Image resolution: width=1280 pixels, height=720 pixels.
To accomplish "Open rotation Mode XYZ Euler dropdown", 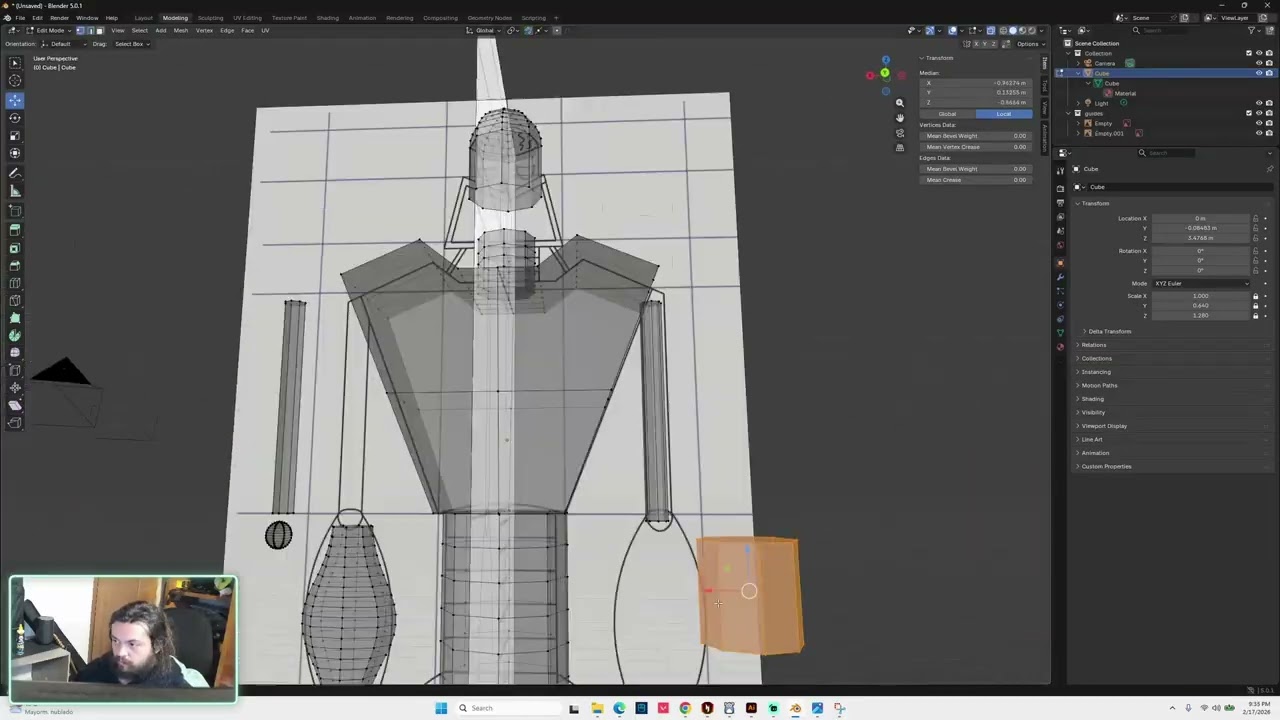I will coord(1202,283).
